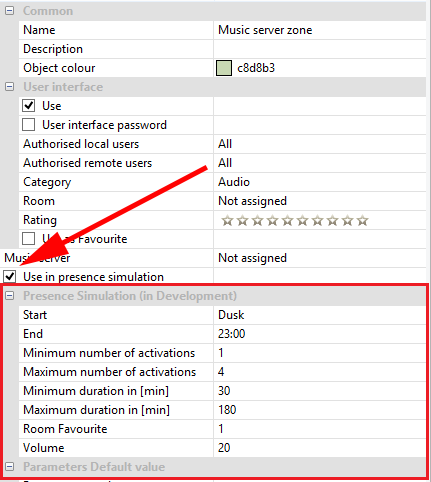Screen dimensions: 431x482
Task: Select Maximum number of activations label
Action: (109, 372)
